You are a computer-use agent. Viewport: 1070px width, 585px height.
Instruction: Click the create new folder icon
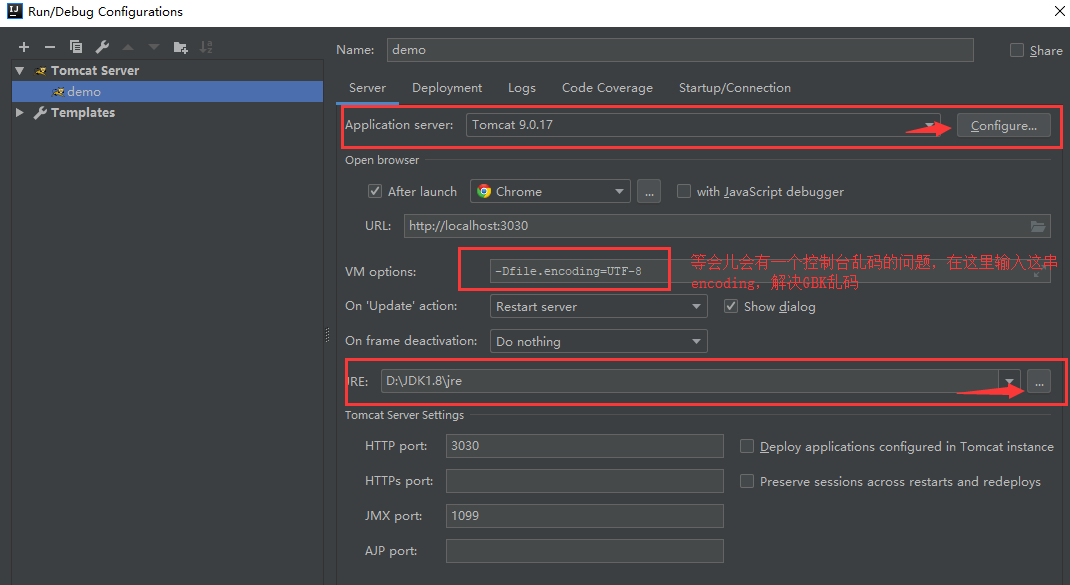coord(179,46)
